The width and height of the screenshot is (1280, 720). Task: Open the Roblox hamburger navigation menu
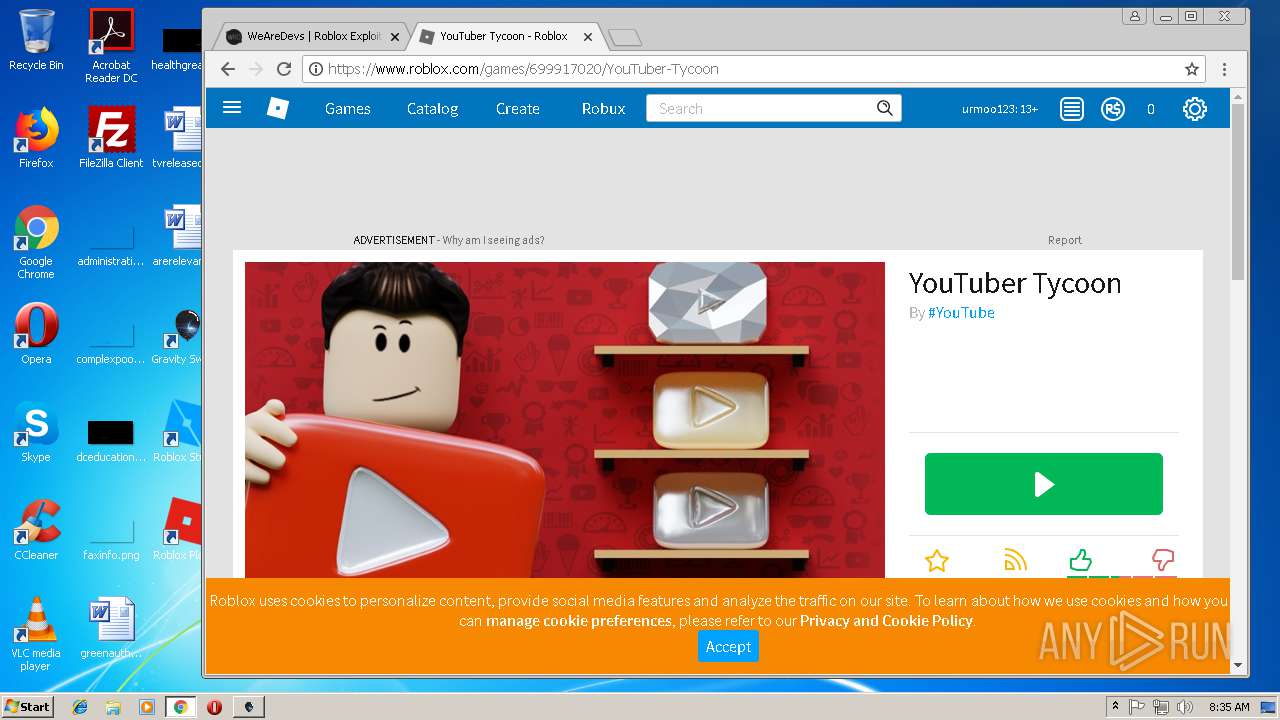232,108
